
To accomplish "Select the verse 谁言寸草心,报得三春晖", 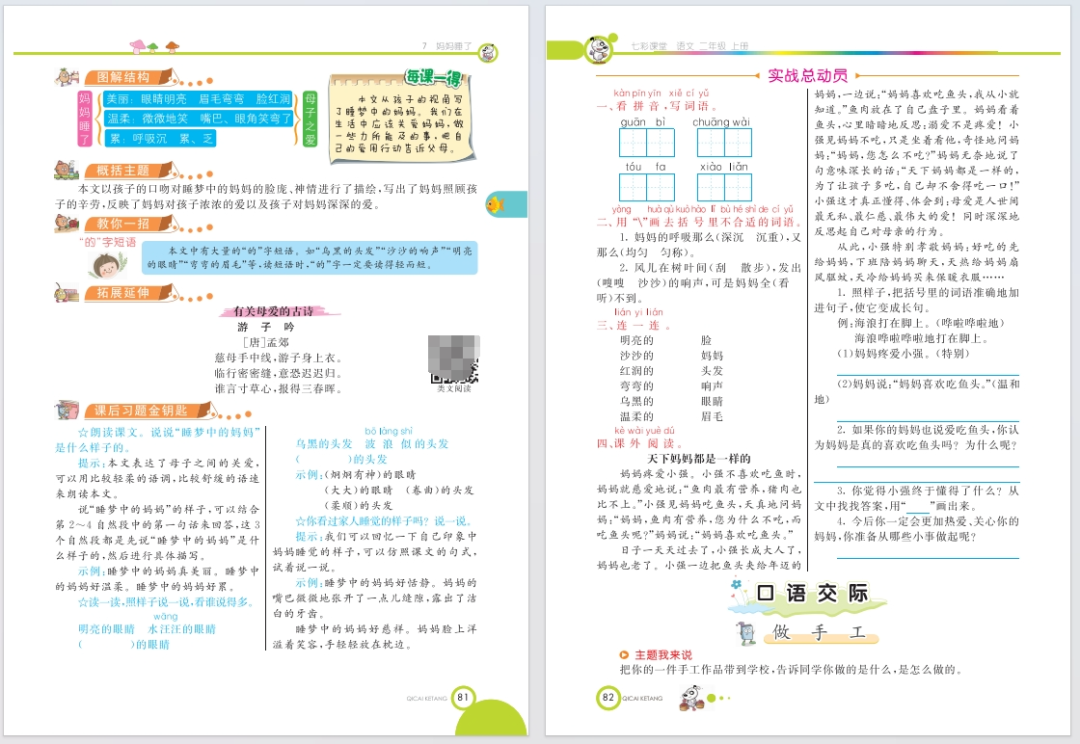I will click(278, 388).
